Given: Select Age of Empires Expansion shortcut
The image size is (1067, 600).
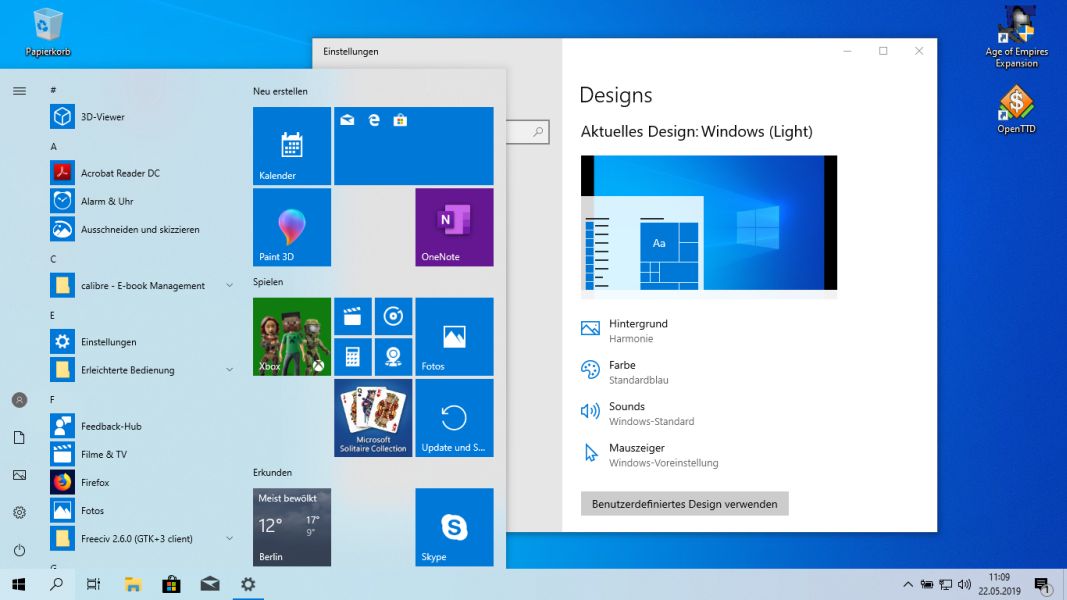Looking at the screenshot, I should click(1017, 37).
